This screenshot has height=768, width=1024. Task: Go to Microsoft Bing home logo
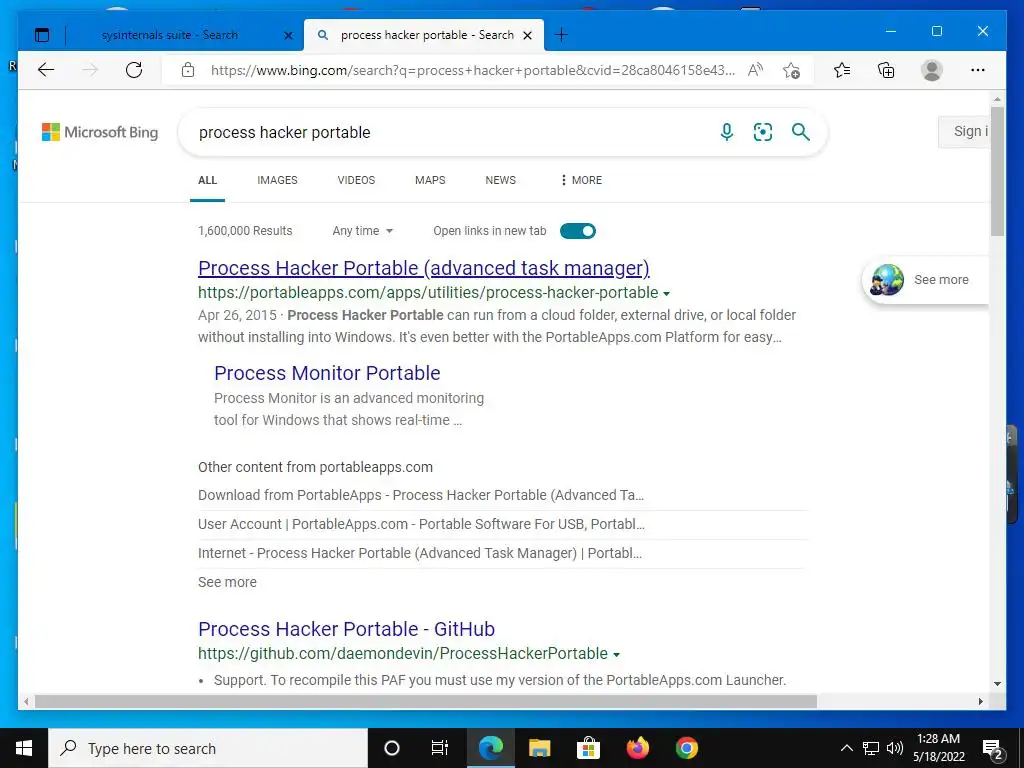point(100,132)
